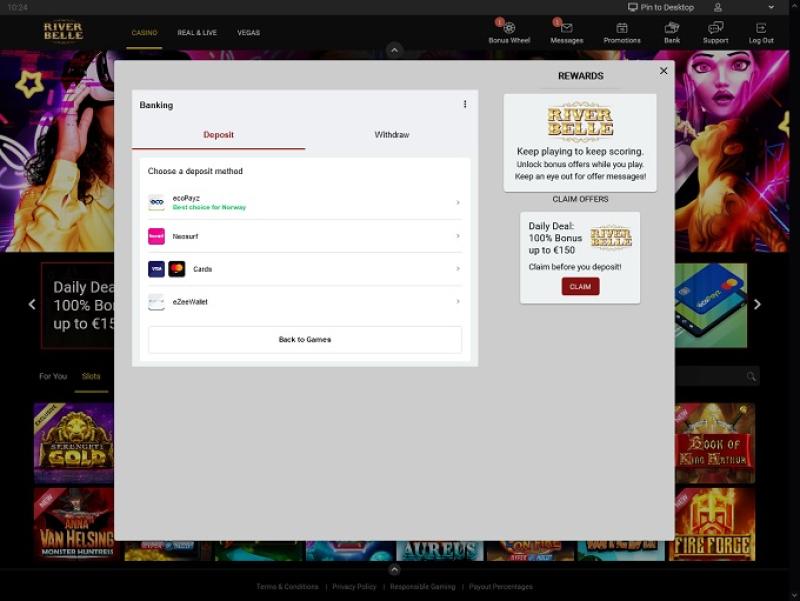Open the Banking three-dot options menu
Screen dimensions: 800x601
click(465, 104)
